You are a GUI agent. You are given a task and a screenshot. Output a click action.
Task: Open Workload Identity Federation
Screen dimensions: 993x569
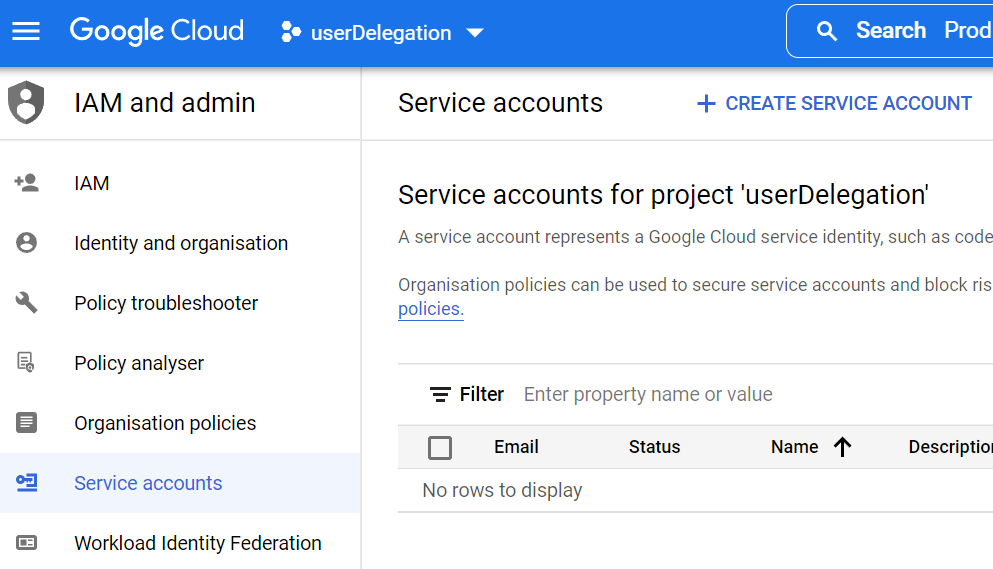tap(180, 543)
